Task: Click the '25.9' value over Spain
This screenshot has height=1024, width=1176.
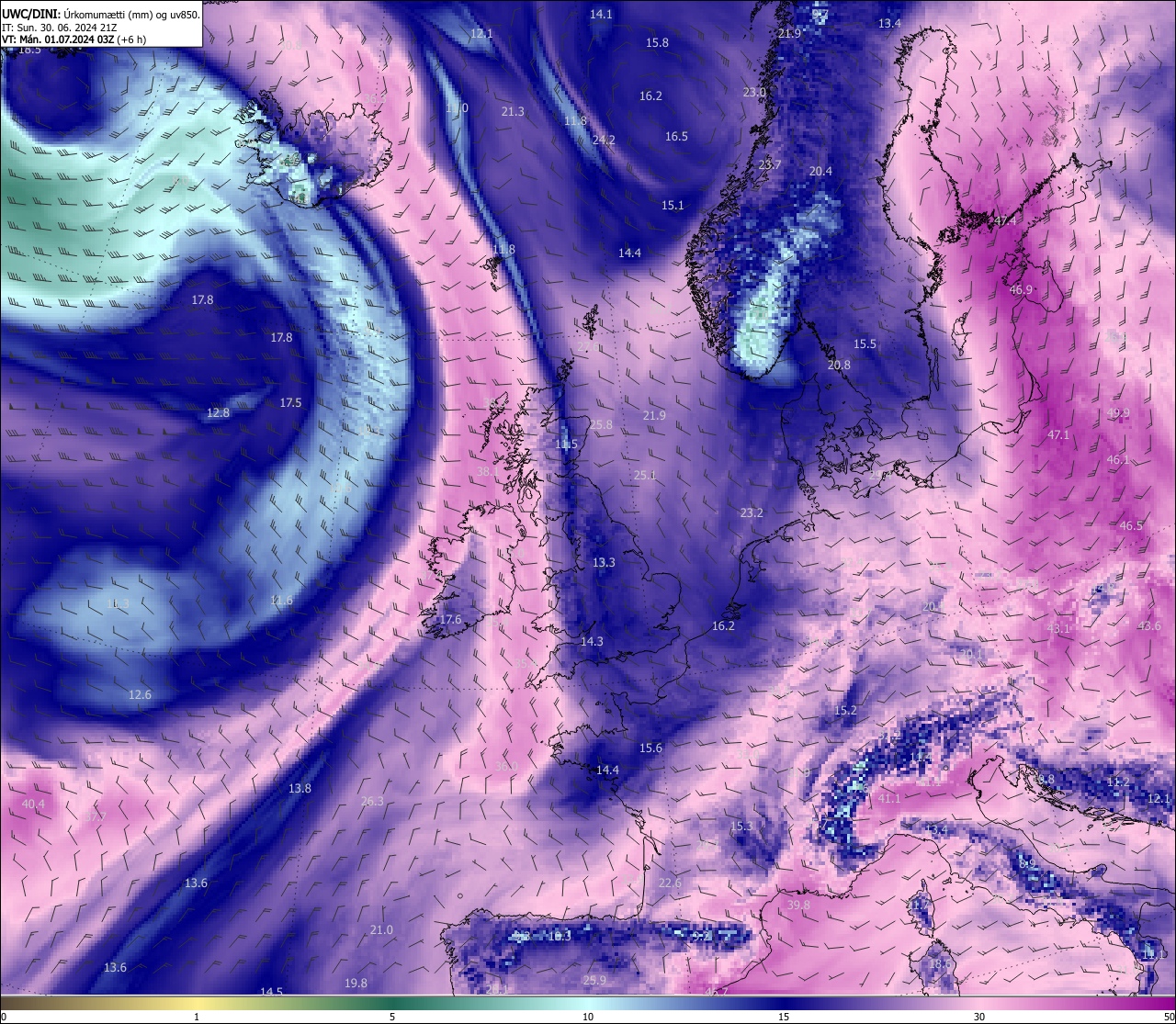Action: (x=594, y=980)
